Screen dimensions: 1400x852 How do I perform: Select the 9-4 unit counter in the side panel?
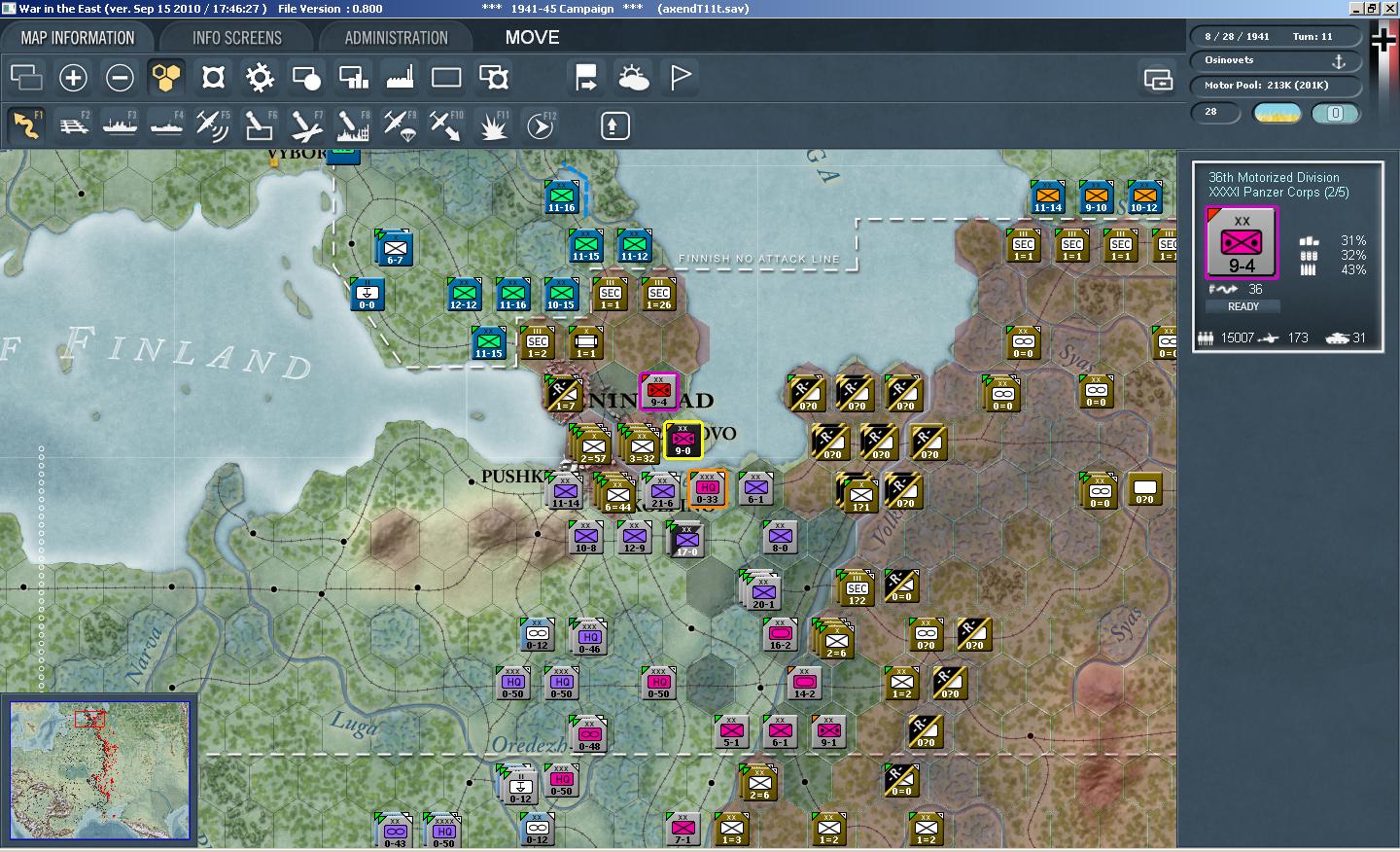coord(1242,243)
